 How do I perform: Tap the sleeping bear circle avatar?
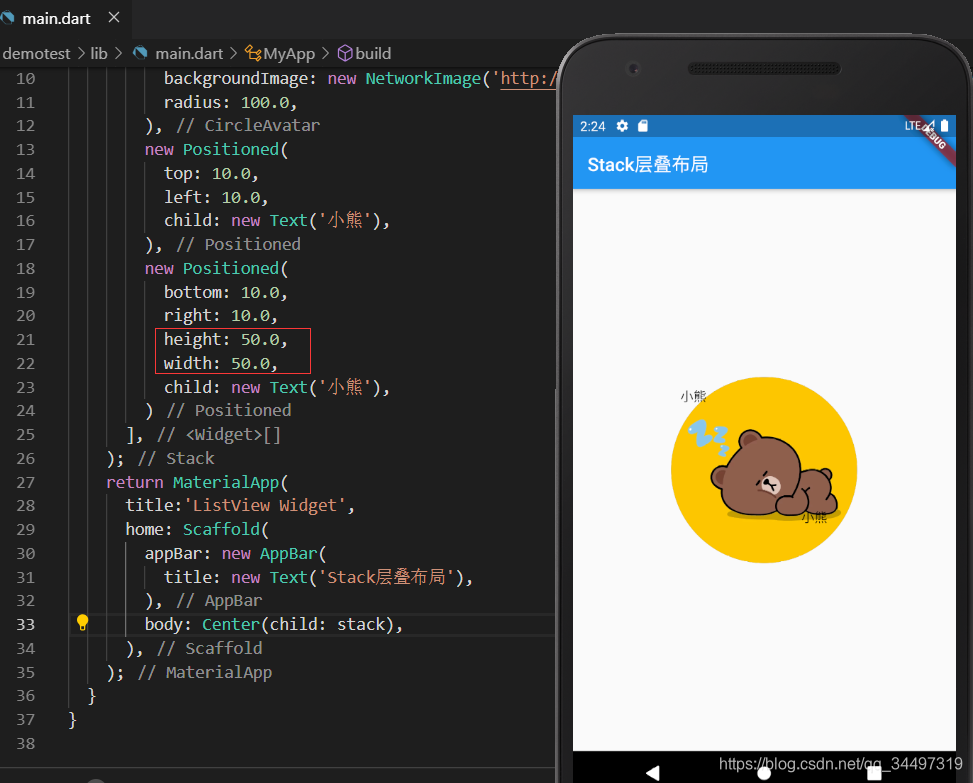[764, 470]
